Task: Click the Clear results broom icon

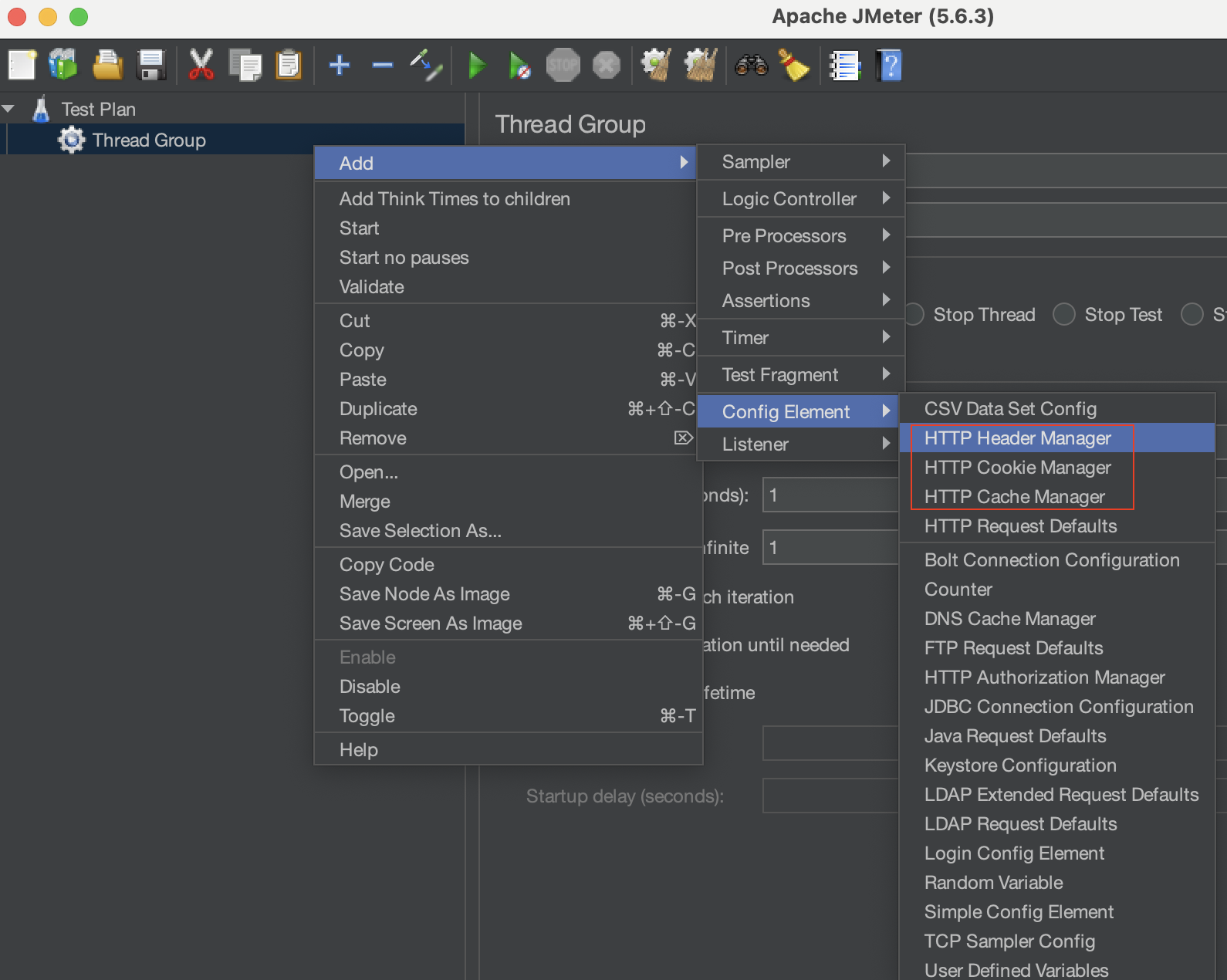Action: [656, 65]
